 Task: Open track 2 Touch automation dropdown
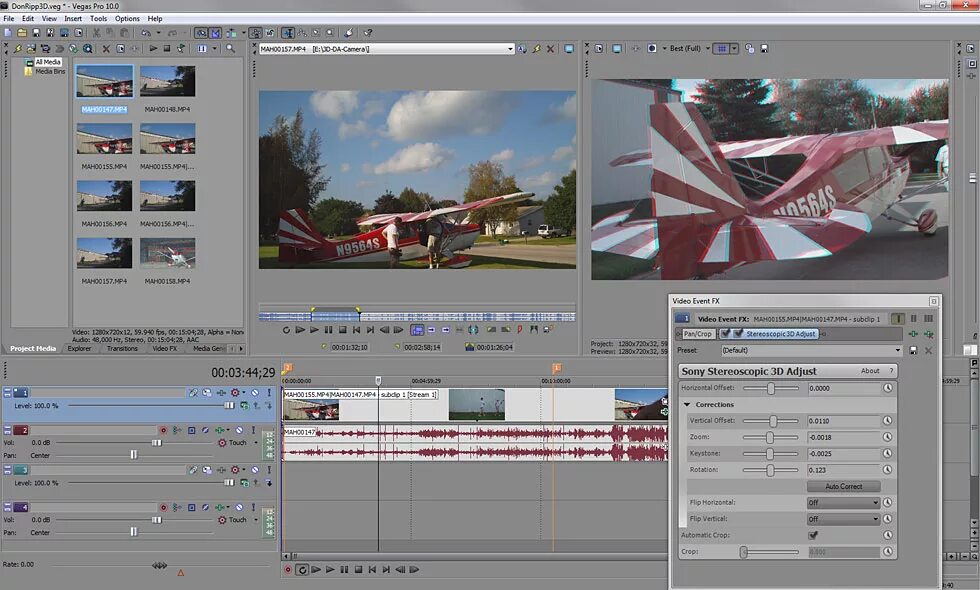point(256,442)
